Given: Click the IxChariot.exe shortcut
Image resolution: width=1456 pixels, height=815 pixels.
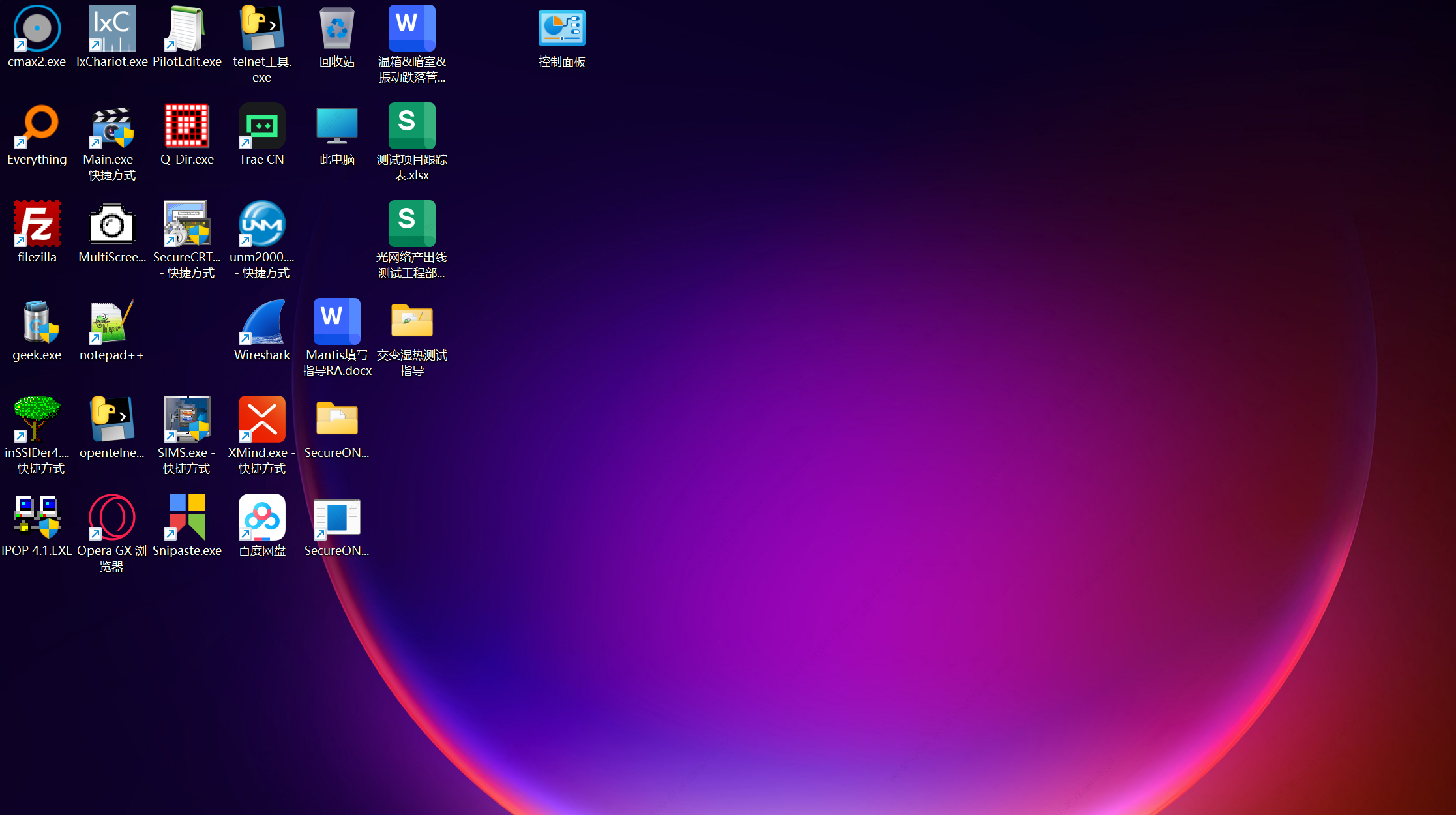Looking at the screenshot, I should point(112,37).
